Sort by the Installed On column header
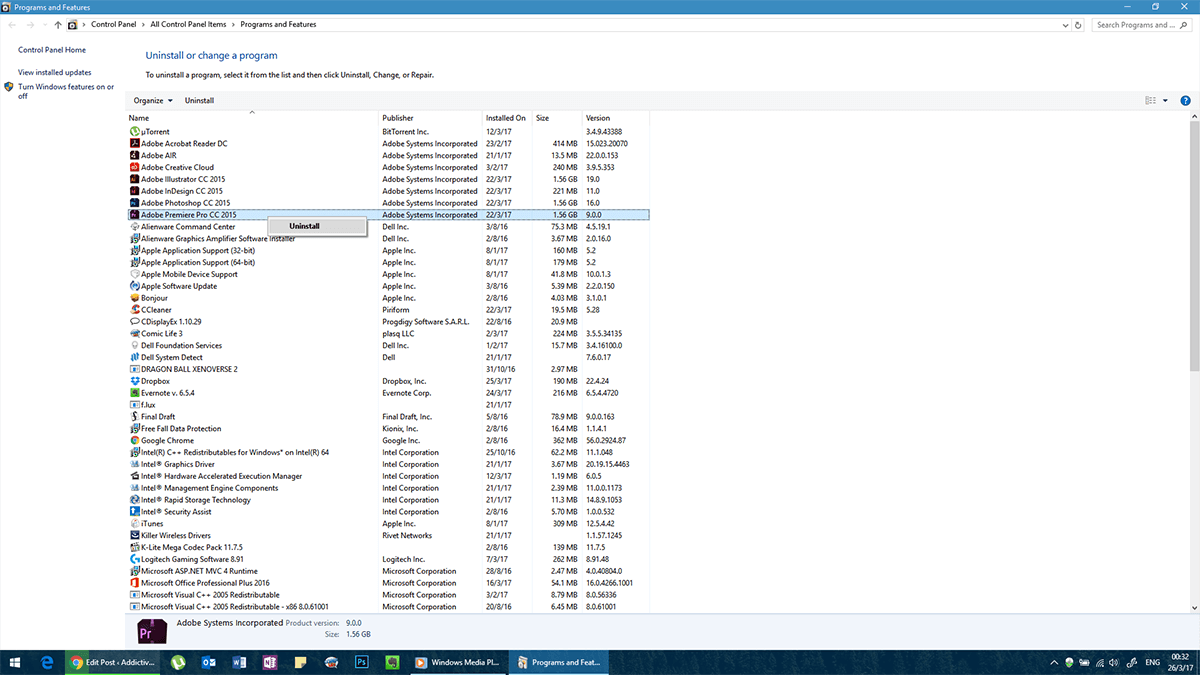The width and height of the screenshot is (1200, 675). click(x=507, y=118)
